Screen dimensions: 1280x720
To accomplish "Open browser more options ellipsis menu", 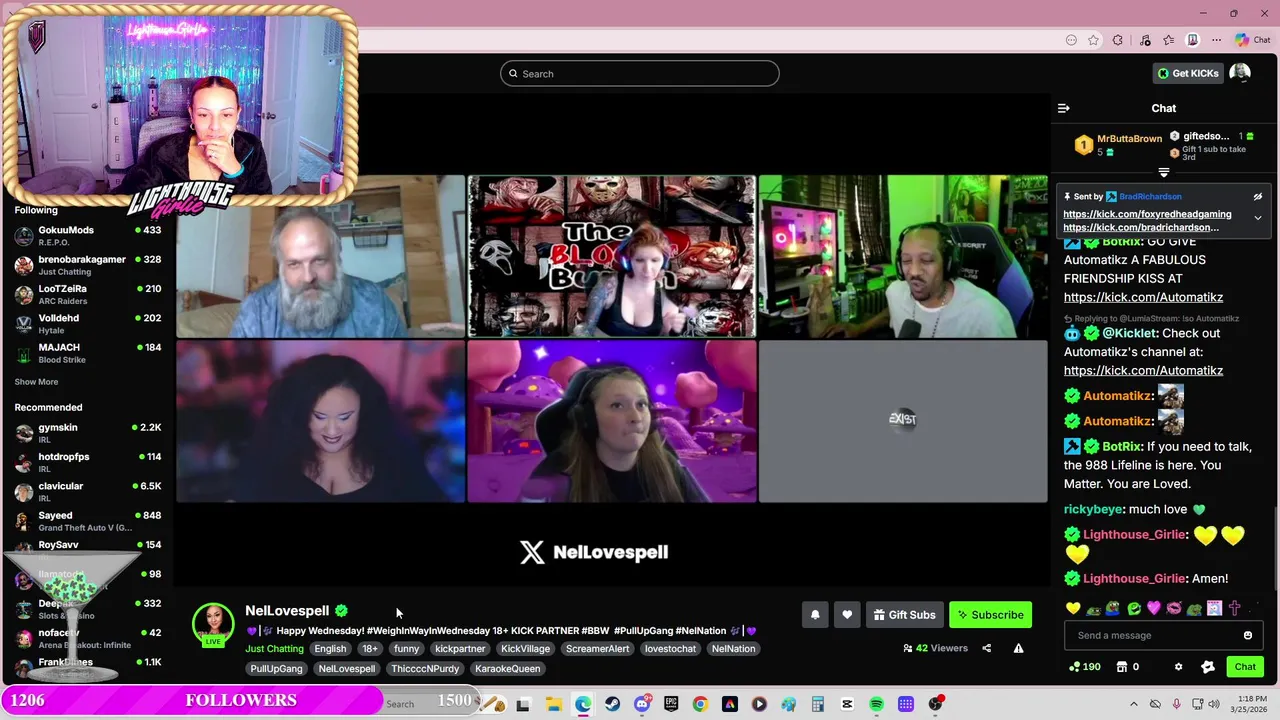I will (x=1216, y=40).
